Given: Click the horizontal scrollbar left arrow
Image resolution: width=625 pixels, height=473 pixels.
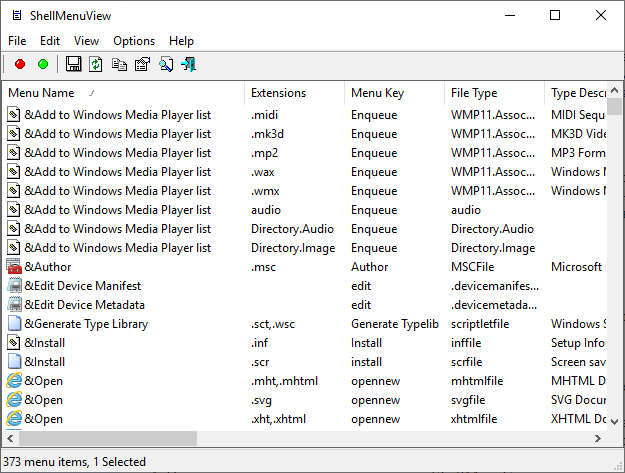Looking at the screenshot, I should [x=10, y=438].
